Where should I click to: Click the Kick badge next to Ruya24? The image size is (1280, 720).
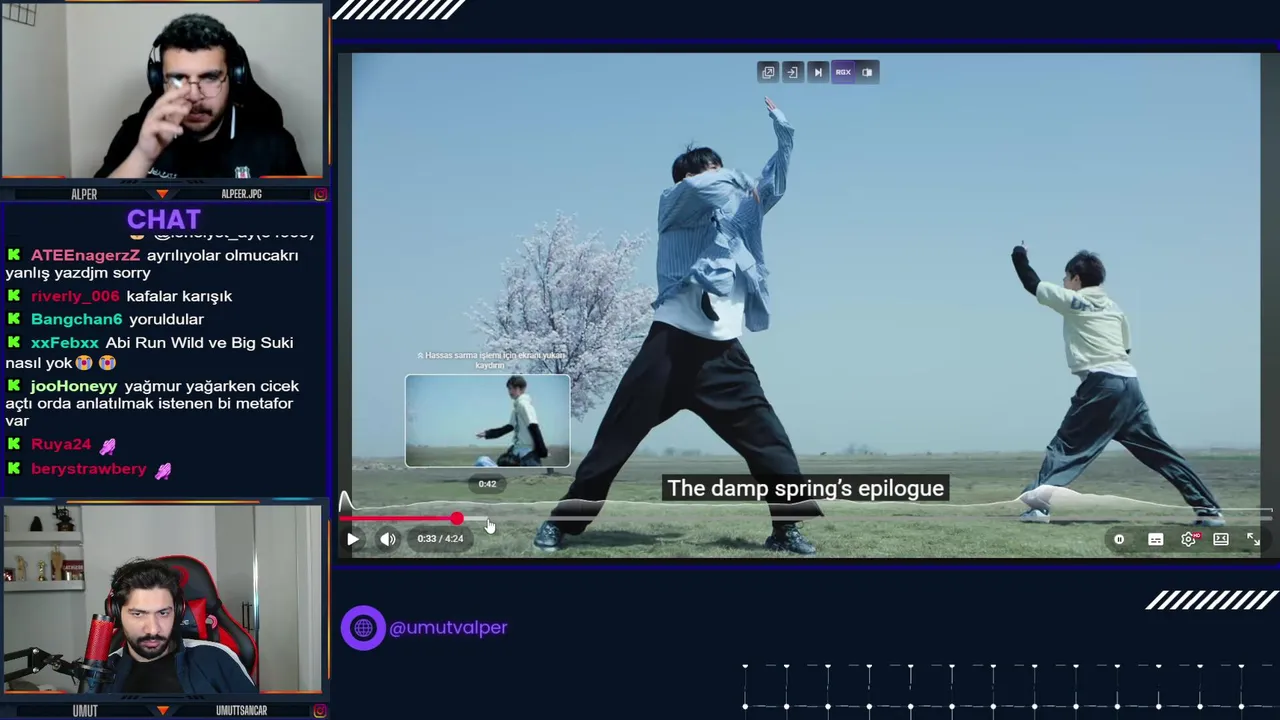[x=14, y=444]
